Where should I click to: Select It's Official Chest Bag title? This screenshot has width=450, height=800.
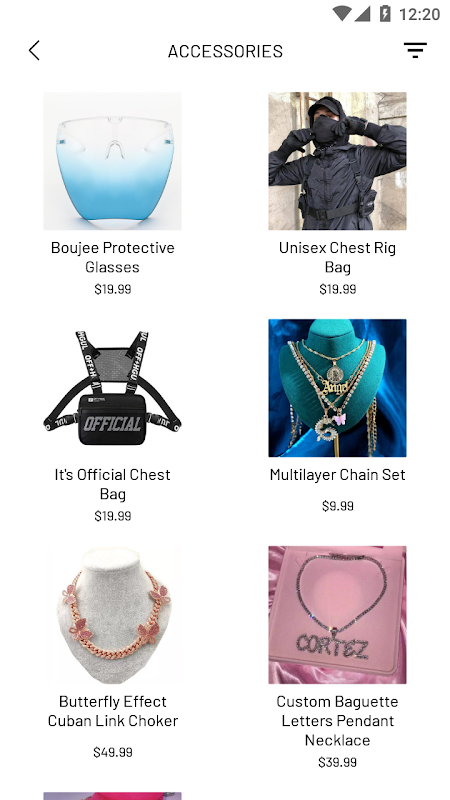(x=112, y=484)
